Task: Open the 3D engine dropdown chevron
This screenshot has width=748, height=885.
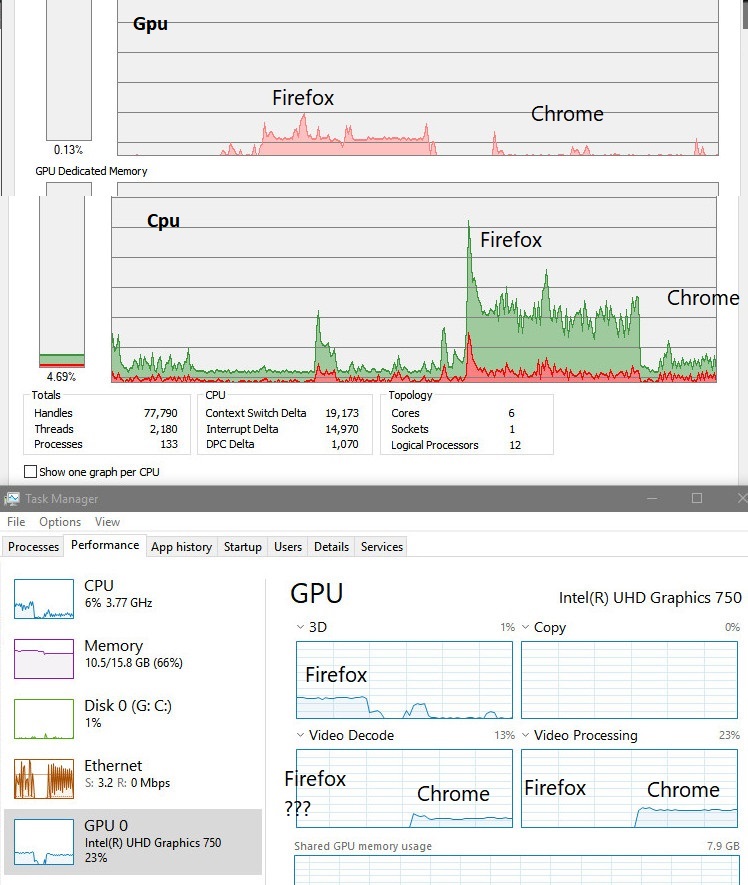Action: [300, 627]
